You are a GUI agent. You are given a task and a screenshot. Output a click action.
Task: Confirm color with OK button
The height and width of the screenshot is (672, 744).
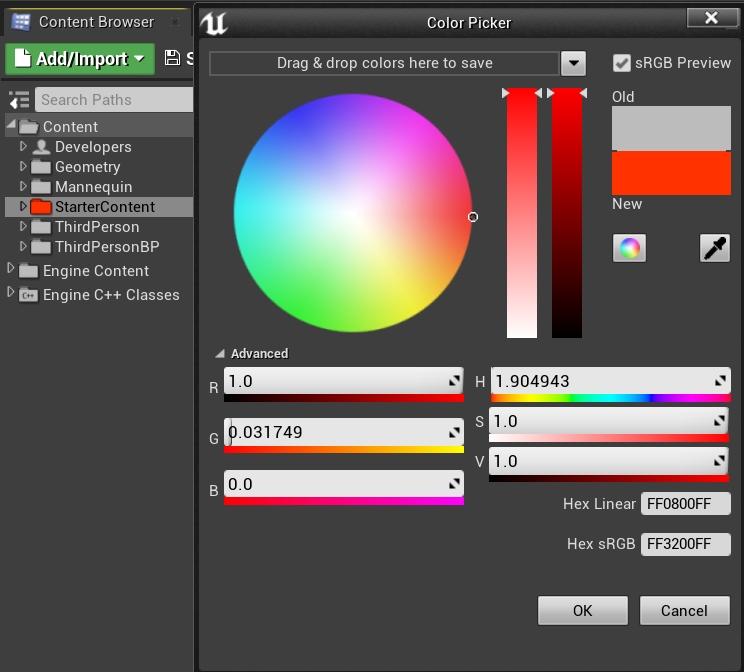click(x=583, y=610)
